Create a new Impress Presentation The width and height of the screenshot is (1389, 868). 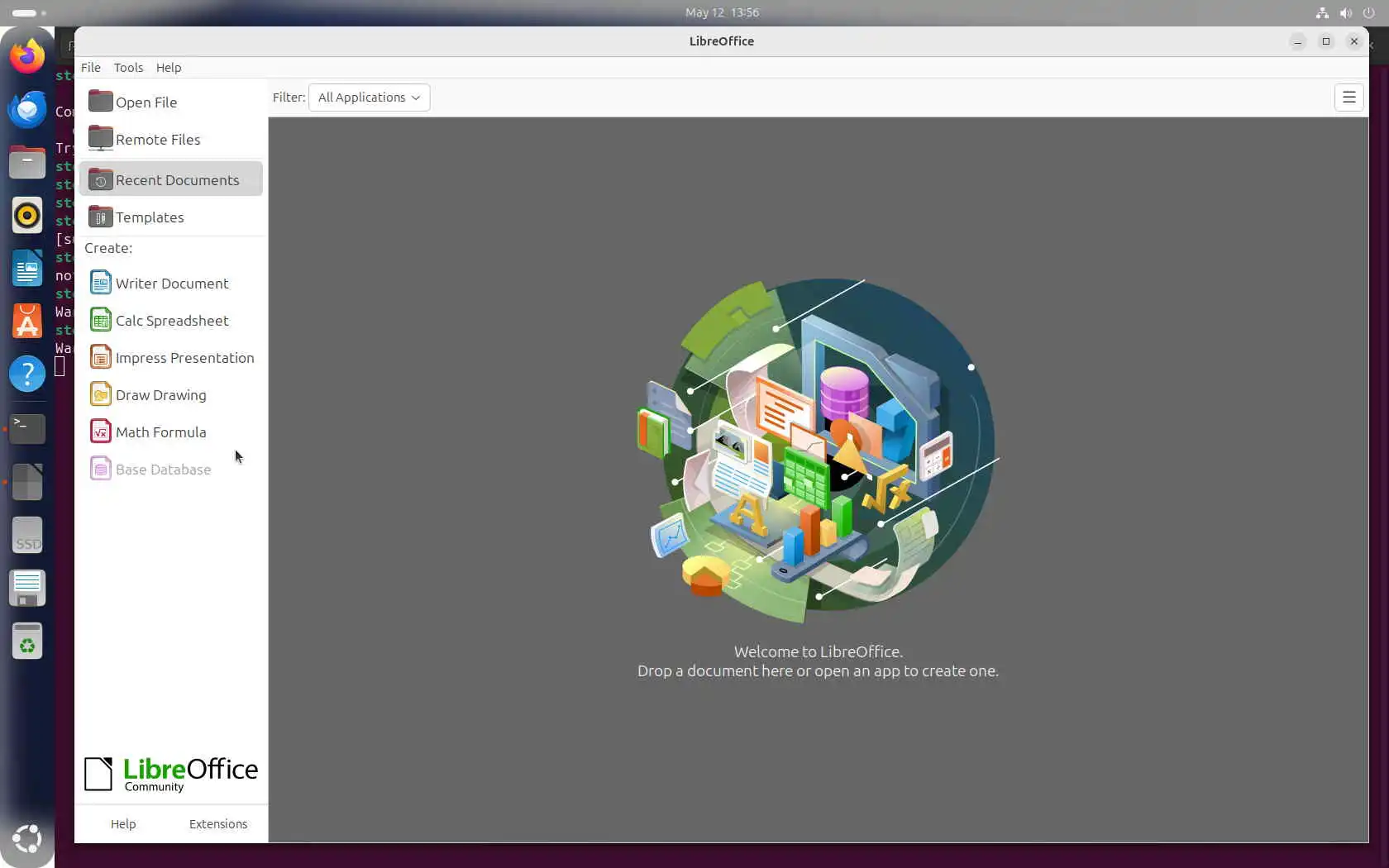click(x=171, y=357)
